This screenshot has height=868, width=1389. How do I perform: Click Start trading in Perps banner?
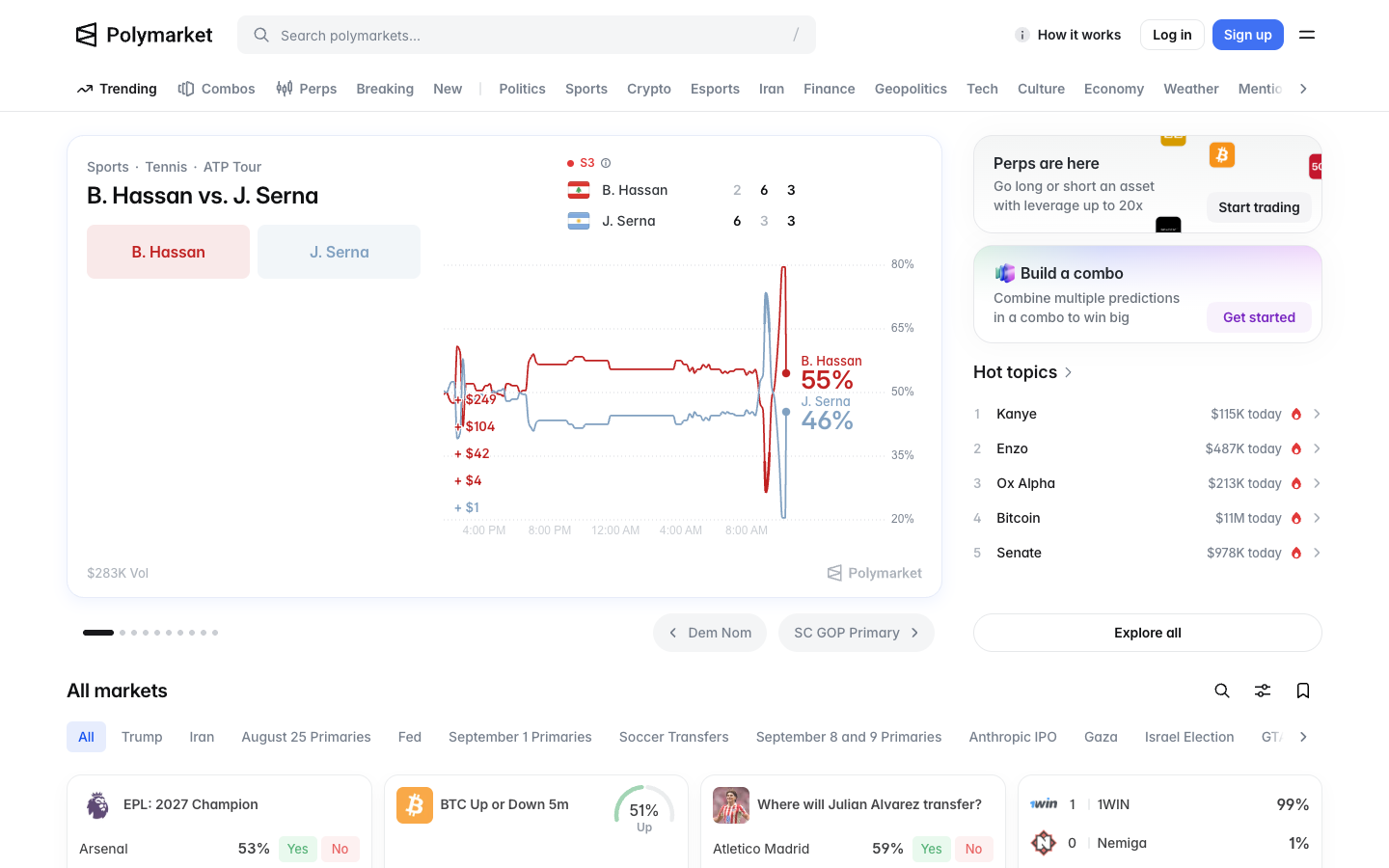1259,207
